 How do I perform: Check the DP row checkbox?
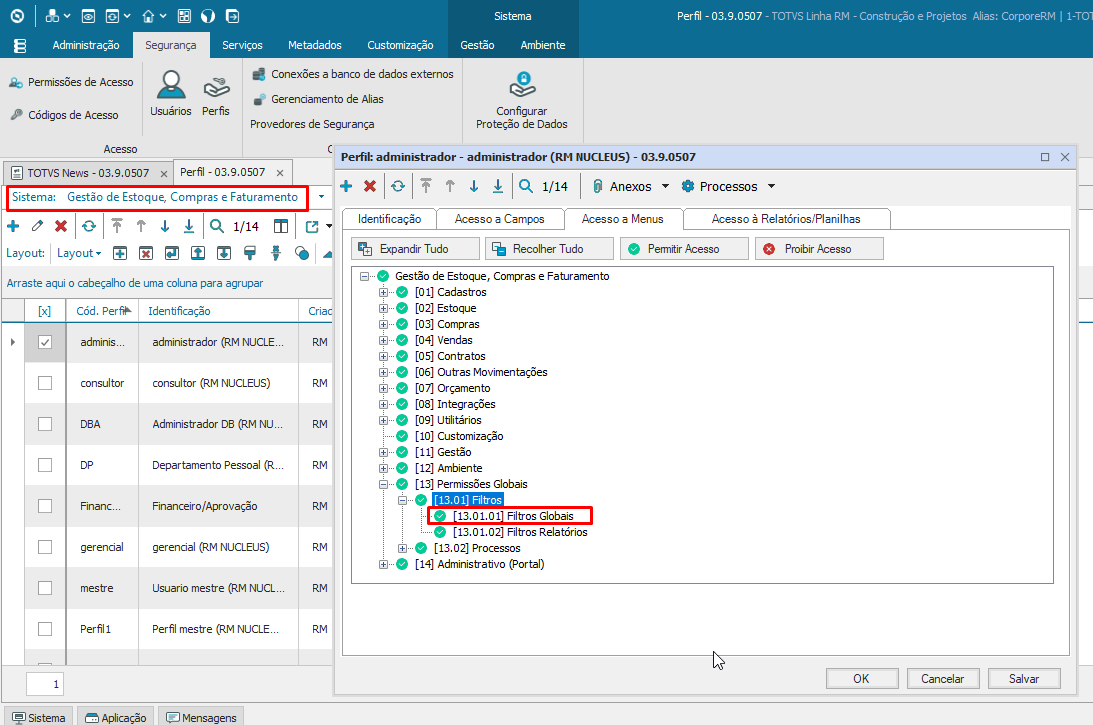point(45,465)
